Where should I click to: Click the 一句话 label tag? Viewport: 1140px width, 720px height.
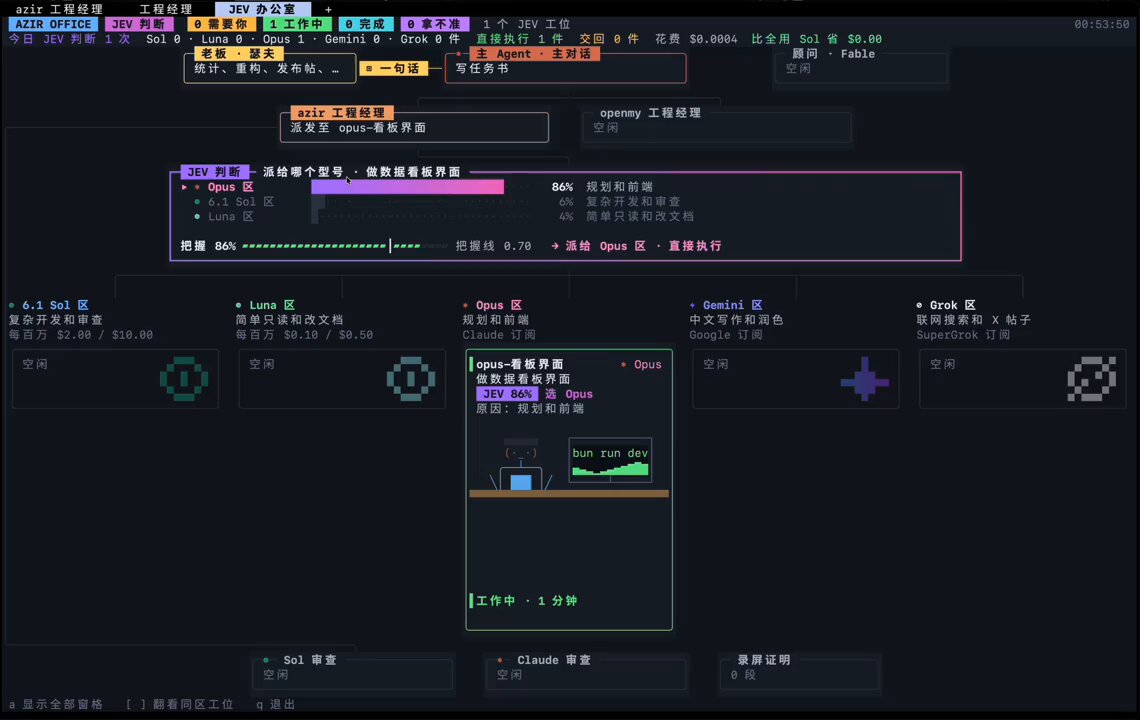coord(393,68)
